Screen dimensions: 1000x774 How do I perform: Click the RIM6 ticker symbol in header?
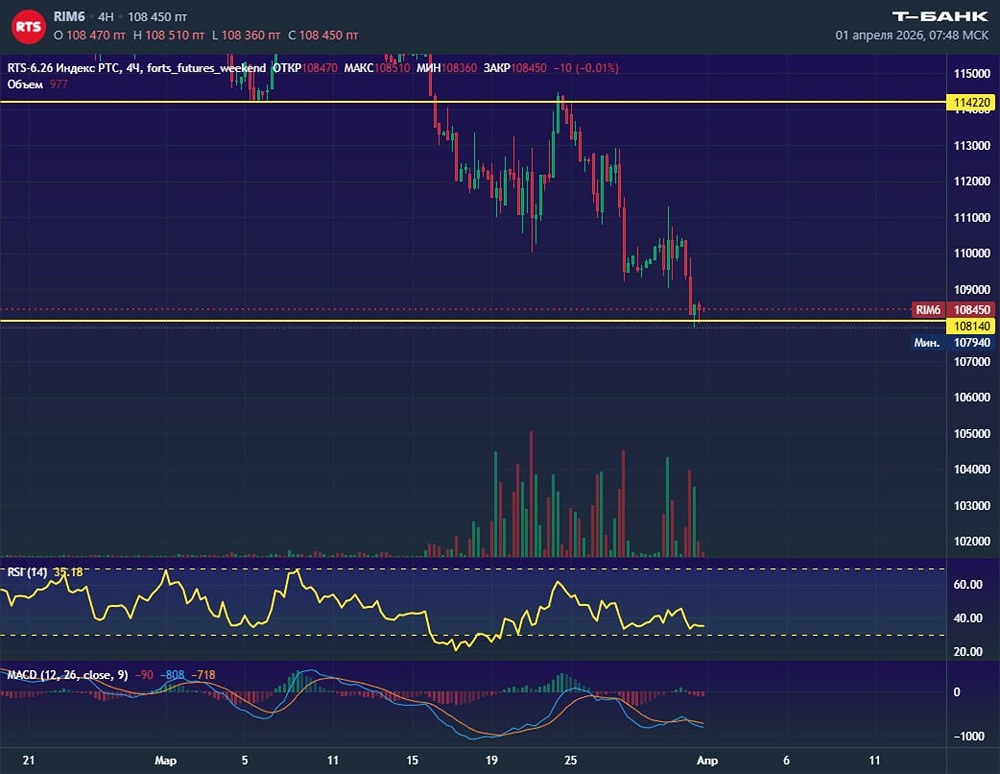(72, 17)
